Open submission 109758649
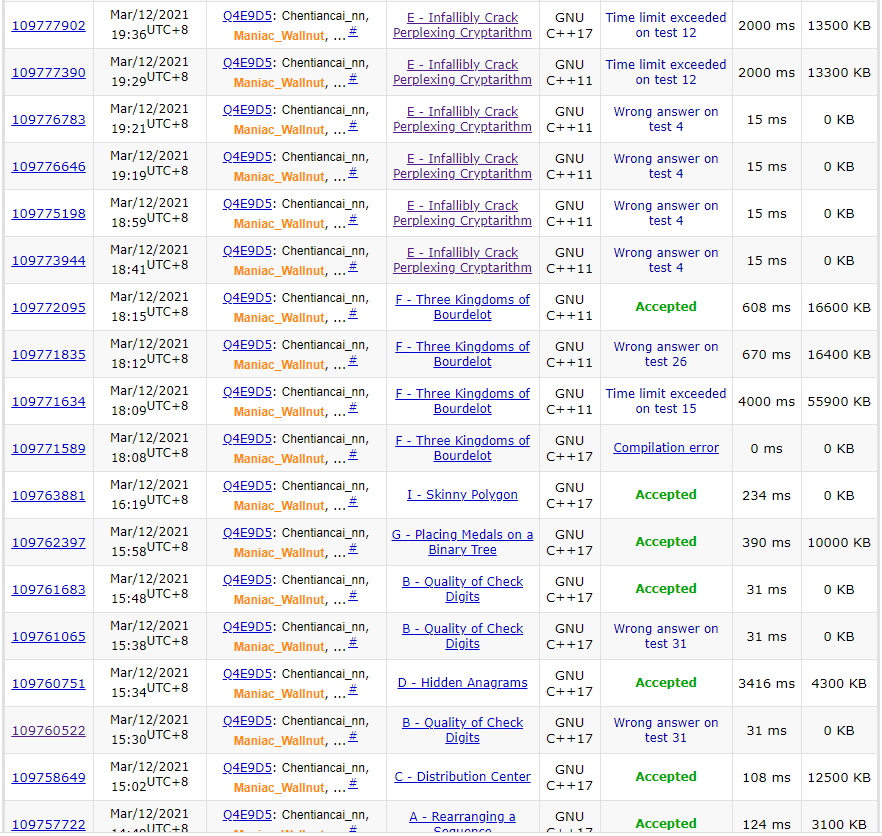882x836 pixels. tap(48, 777)
